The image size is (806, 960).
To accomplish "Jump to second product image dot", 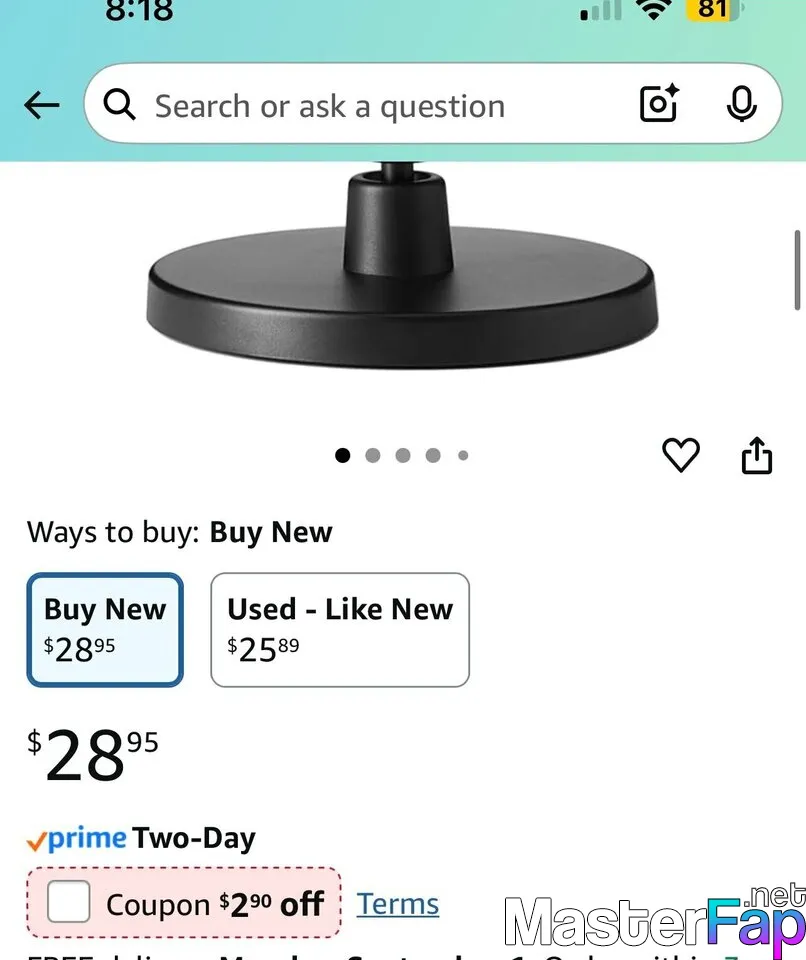I will click(373, 456).
